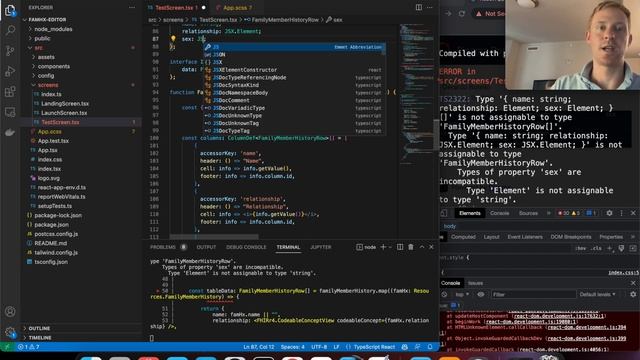This screenshot has height=360, width=640.
Task: Switch to the OUTPUT panel tab
Action: coord(206,247)
